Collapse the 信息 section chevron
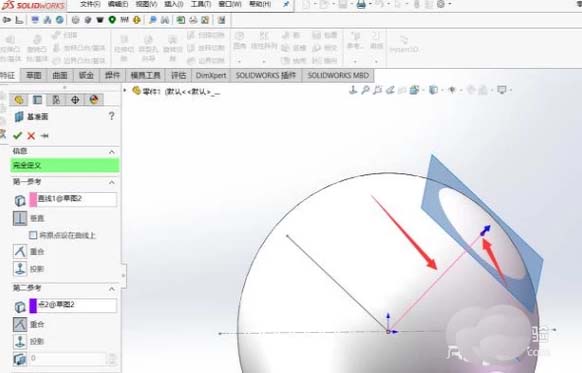The width and height of the screenshot is (582, 373). pos(111,152)
